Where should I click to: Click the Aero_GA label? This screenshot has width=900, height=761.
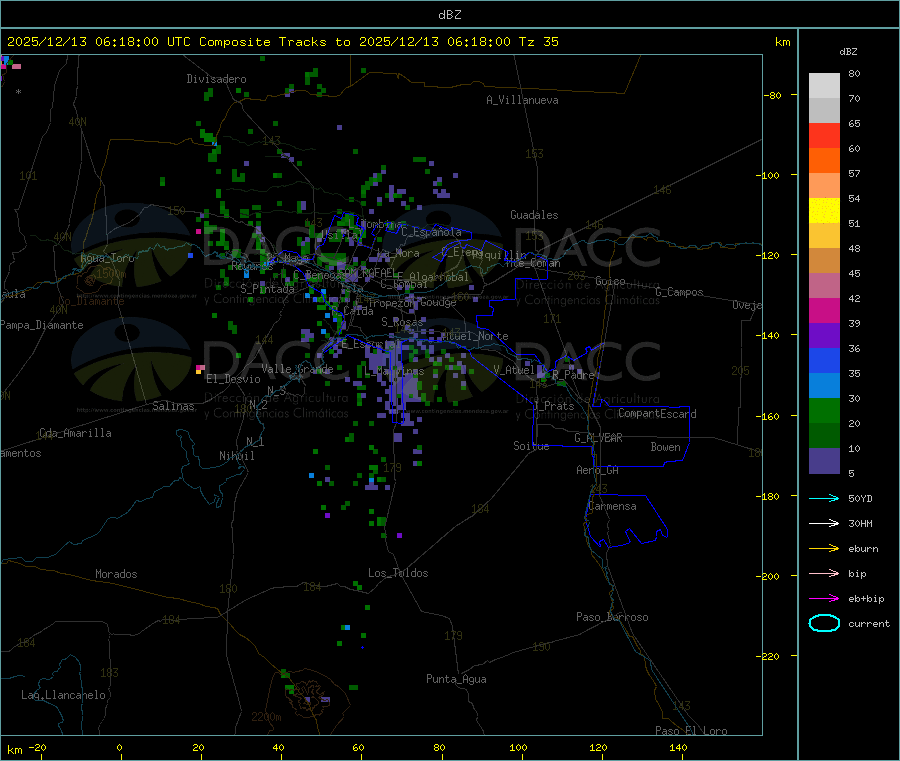pyautogui.click(x=597, y=470)
